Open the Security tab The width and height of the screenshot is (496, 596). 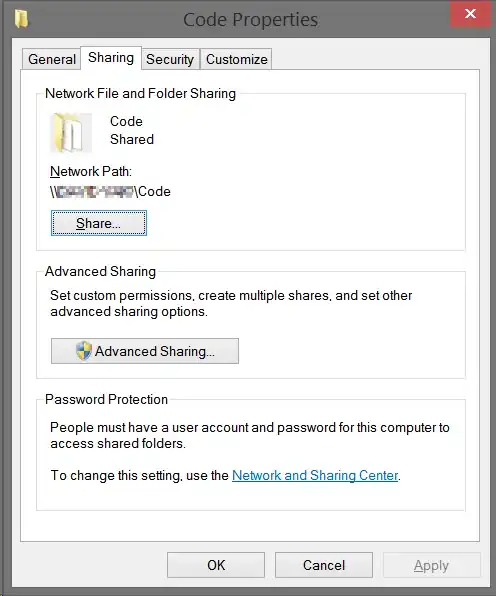click(170, 59)
